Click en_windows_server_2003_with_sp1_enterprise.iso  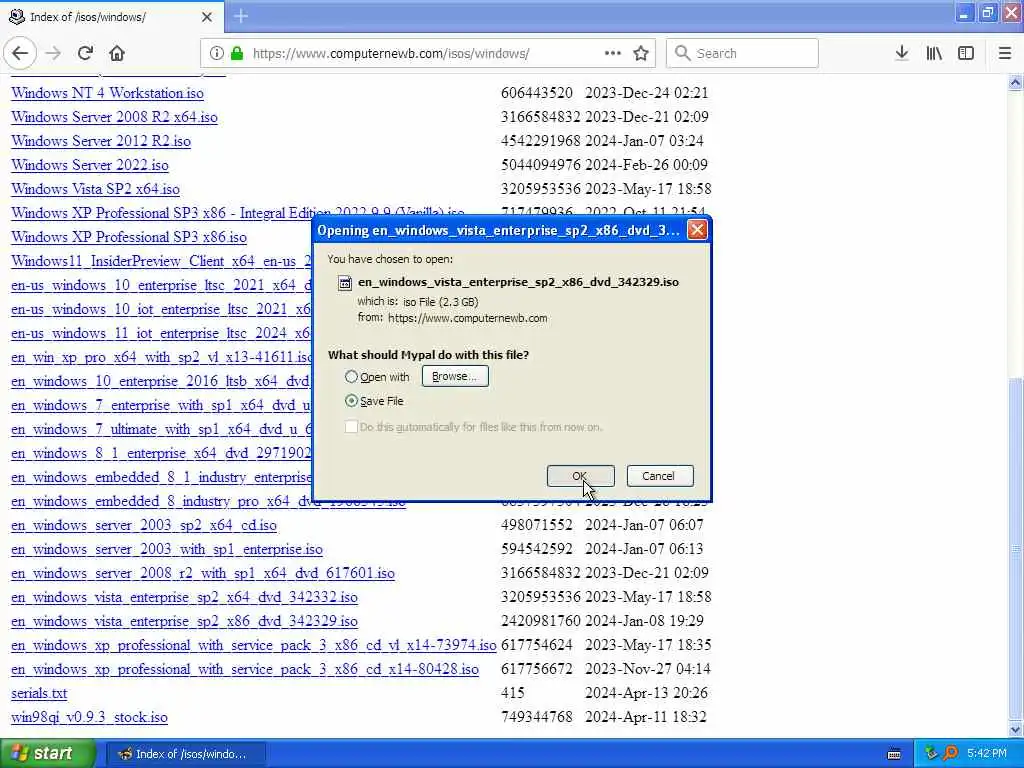point(167,549)
